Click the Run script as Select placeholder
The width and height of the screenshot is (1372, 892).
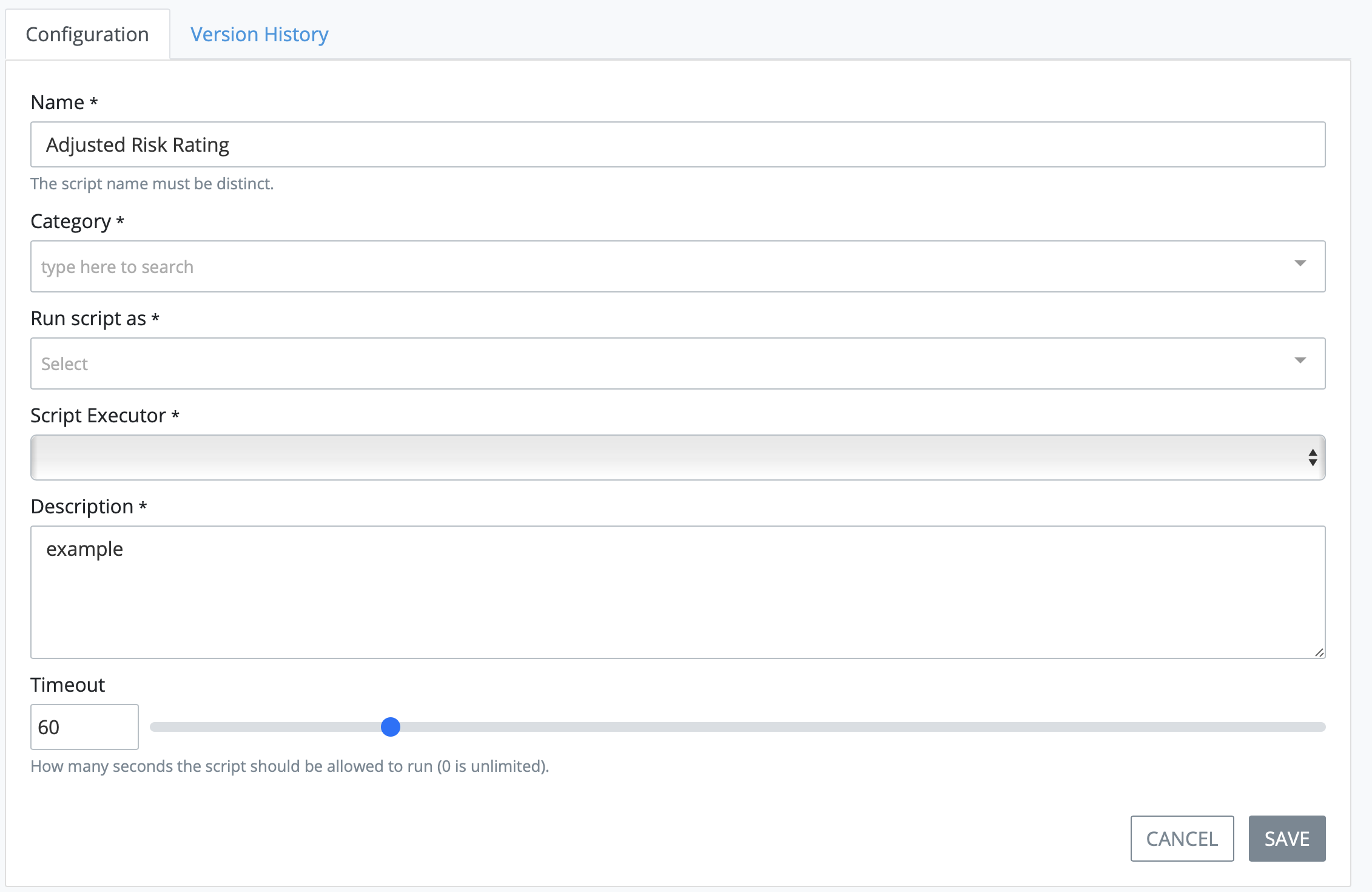64,363
